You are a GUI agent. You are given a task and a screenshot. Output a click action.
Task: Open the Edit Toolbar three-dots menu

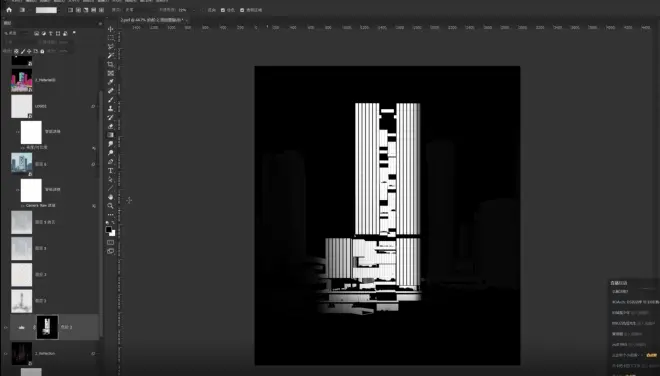click(111, 215)
